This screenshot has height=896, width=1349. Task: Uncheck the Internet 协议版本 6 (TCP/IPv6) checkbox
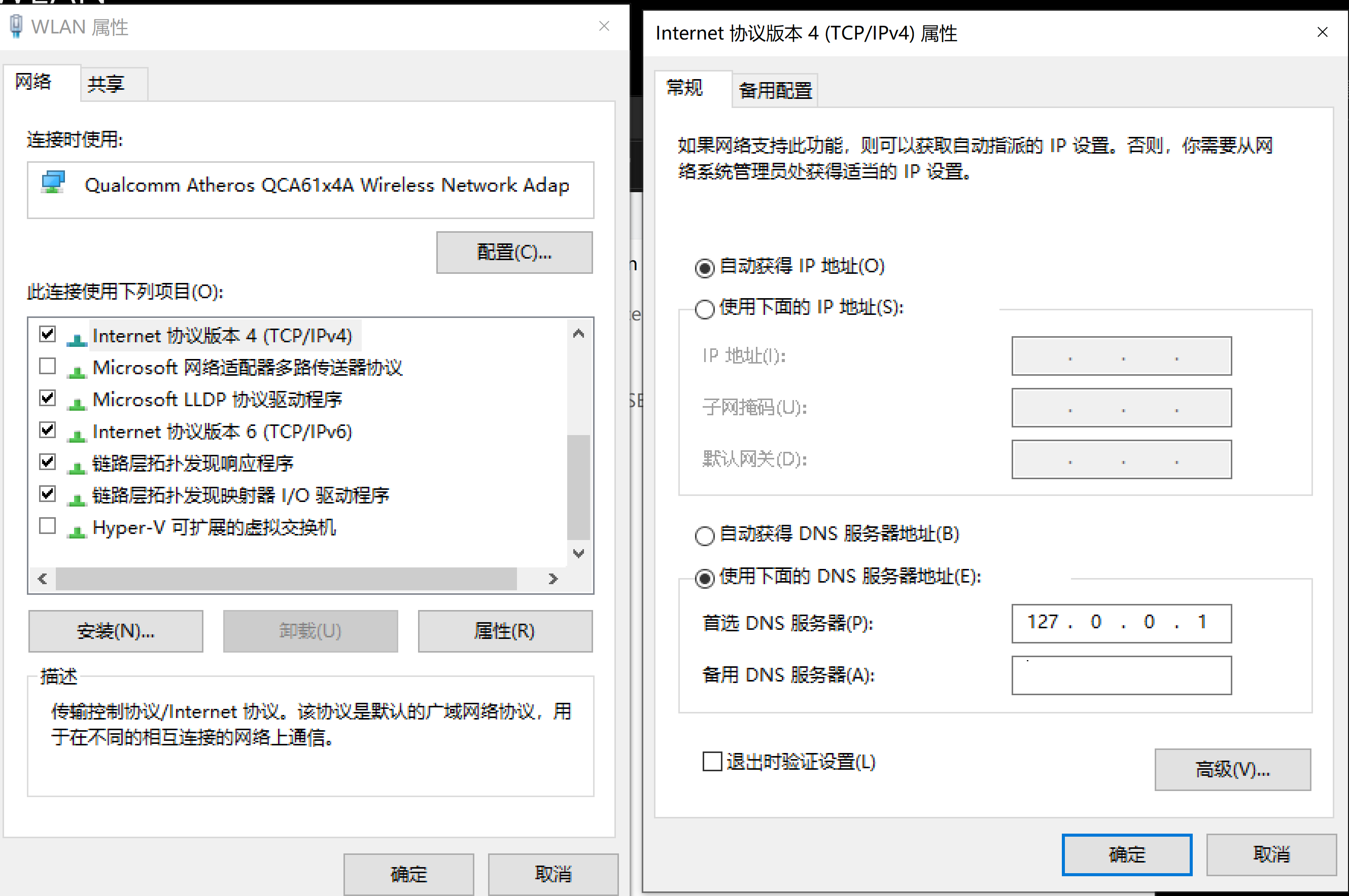pyautogui.click(x=48, y=429)
